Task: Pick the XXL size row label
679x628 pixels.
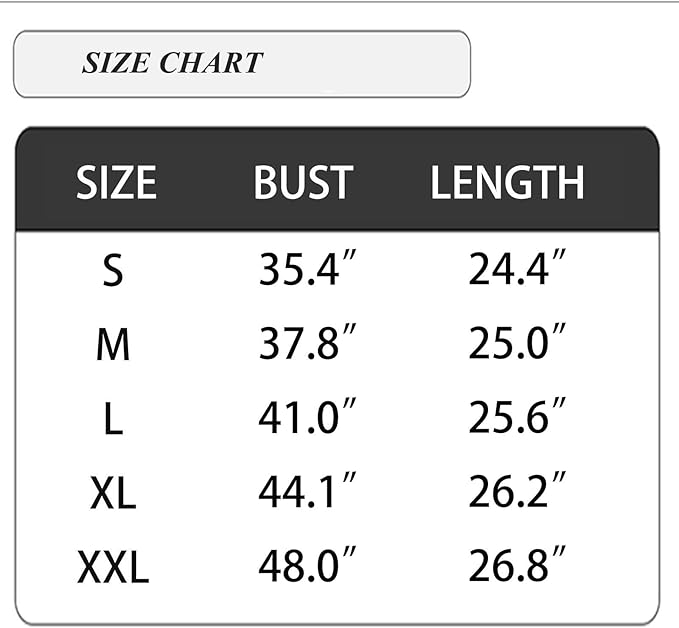Action: (x=113, y=567)
